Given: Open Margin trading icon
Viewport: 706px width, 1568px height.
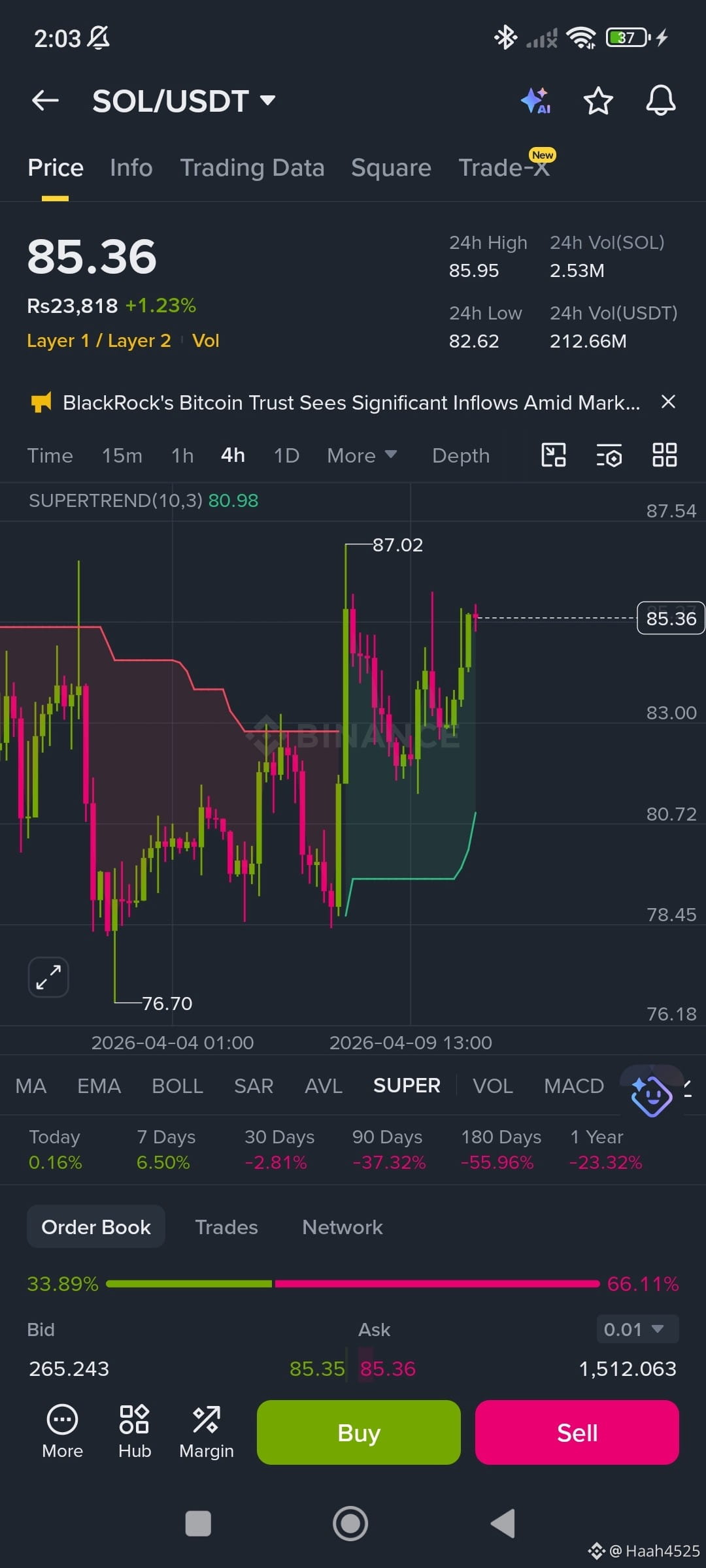Looking at the screenshot, I should pos(207,1432).
